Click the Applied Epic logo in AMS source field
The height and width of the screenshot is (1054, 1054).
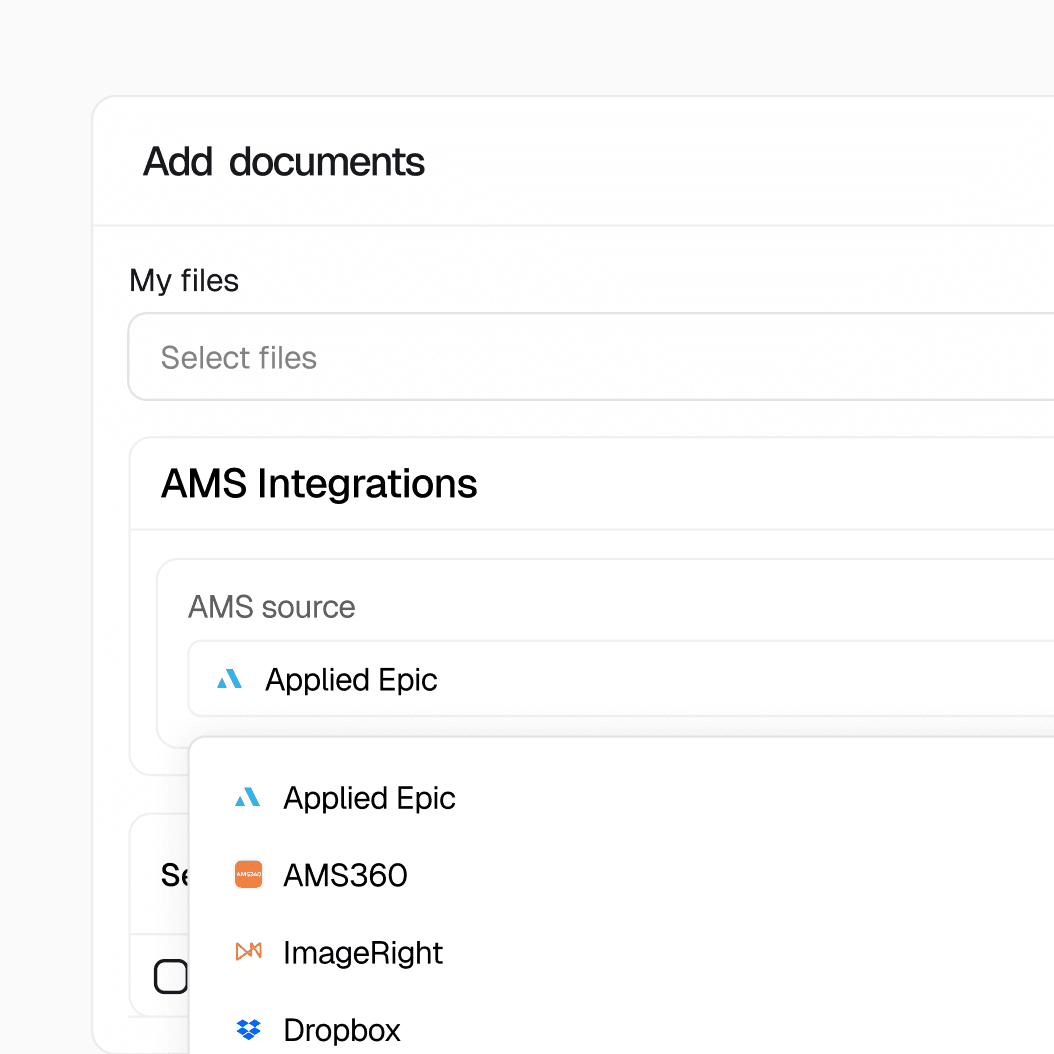[x=229, y=680]
